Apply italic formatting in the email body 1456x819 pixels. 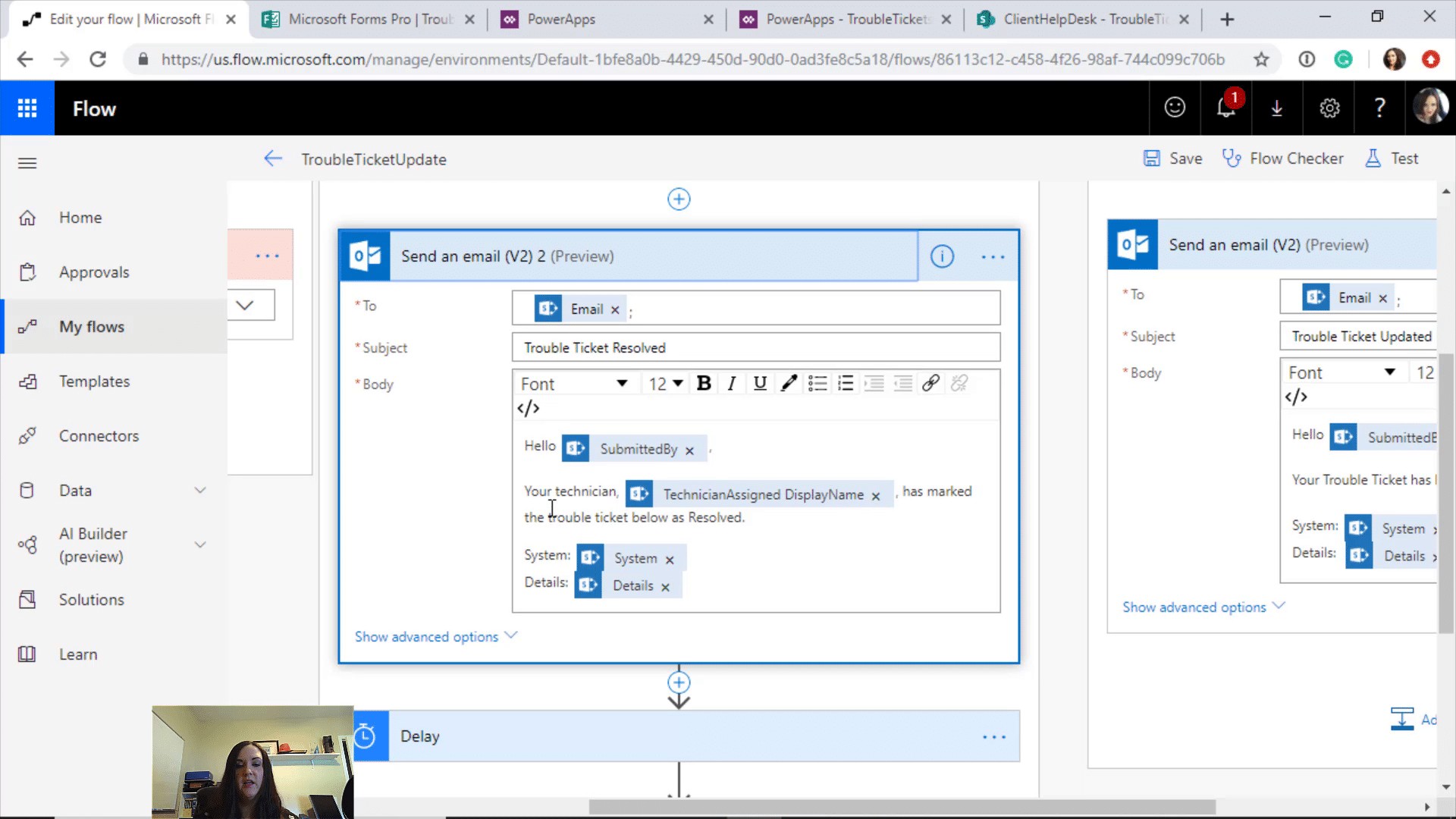(x=732, y=384)
